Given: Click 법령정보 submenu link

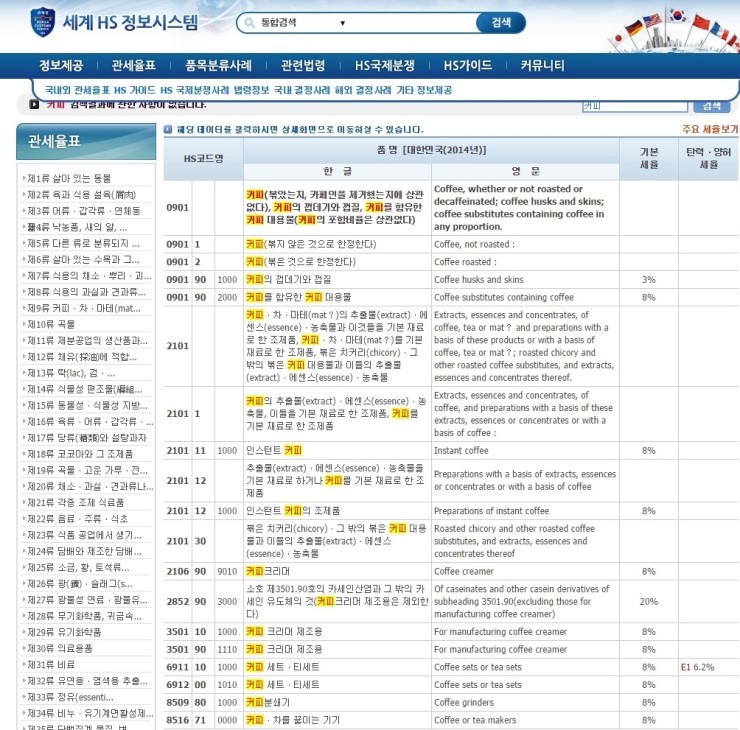Looking at the screenshot, I should [x=252, y=90].
